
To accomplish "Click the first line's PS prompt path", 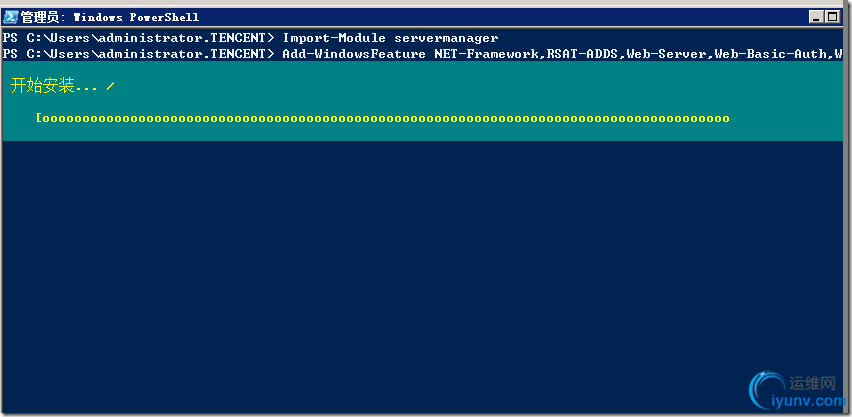I will [141, 38].
